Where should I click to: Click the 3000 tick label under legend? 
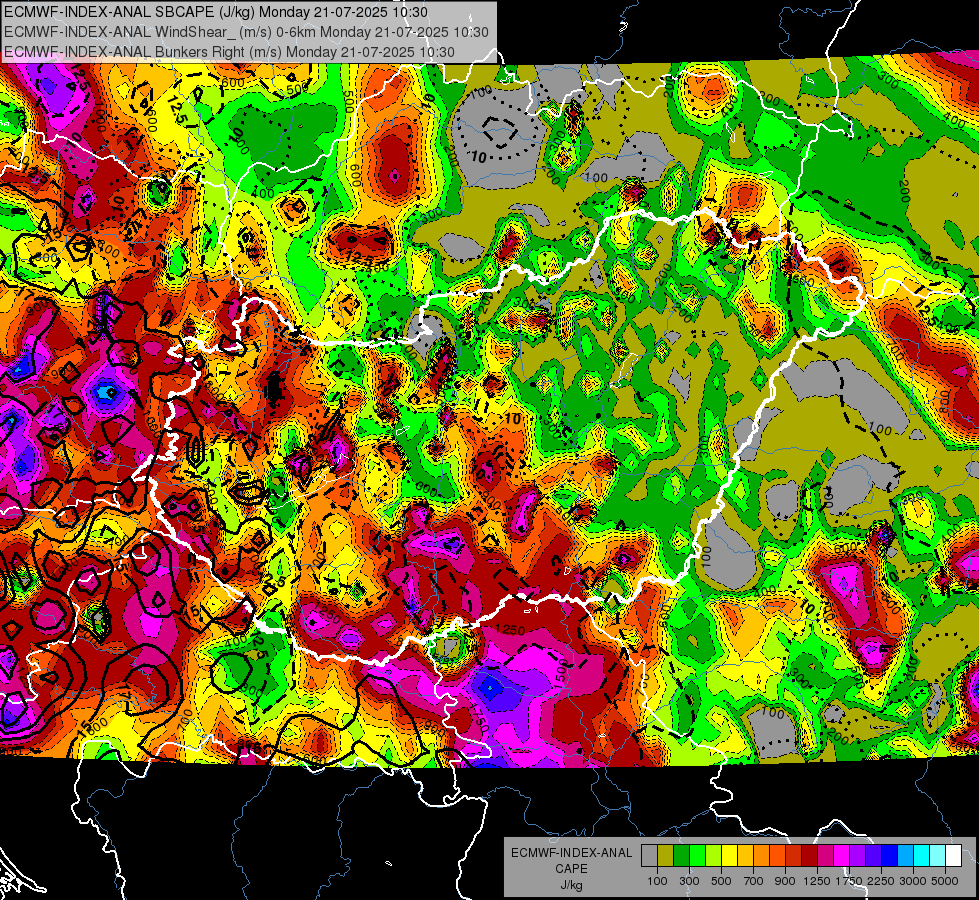[913, 881]
